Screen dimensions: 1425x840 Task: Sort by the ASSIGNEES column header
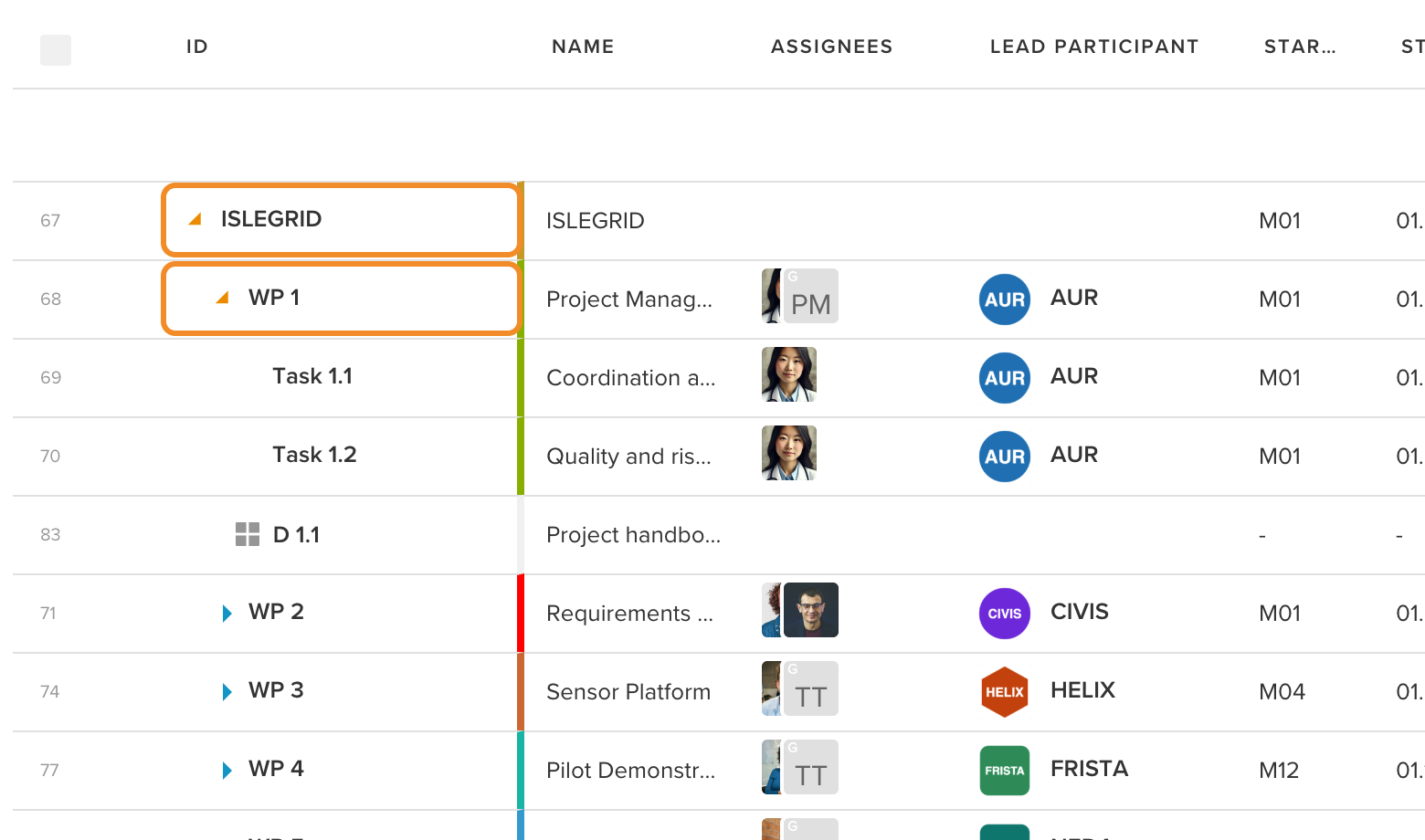pos(831,47)
